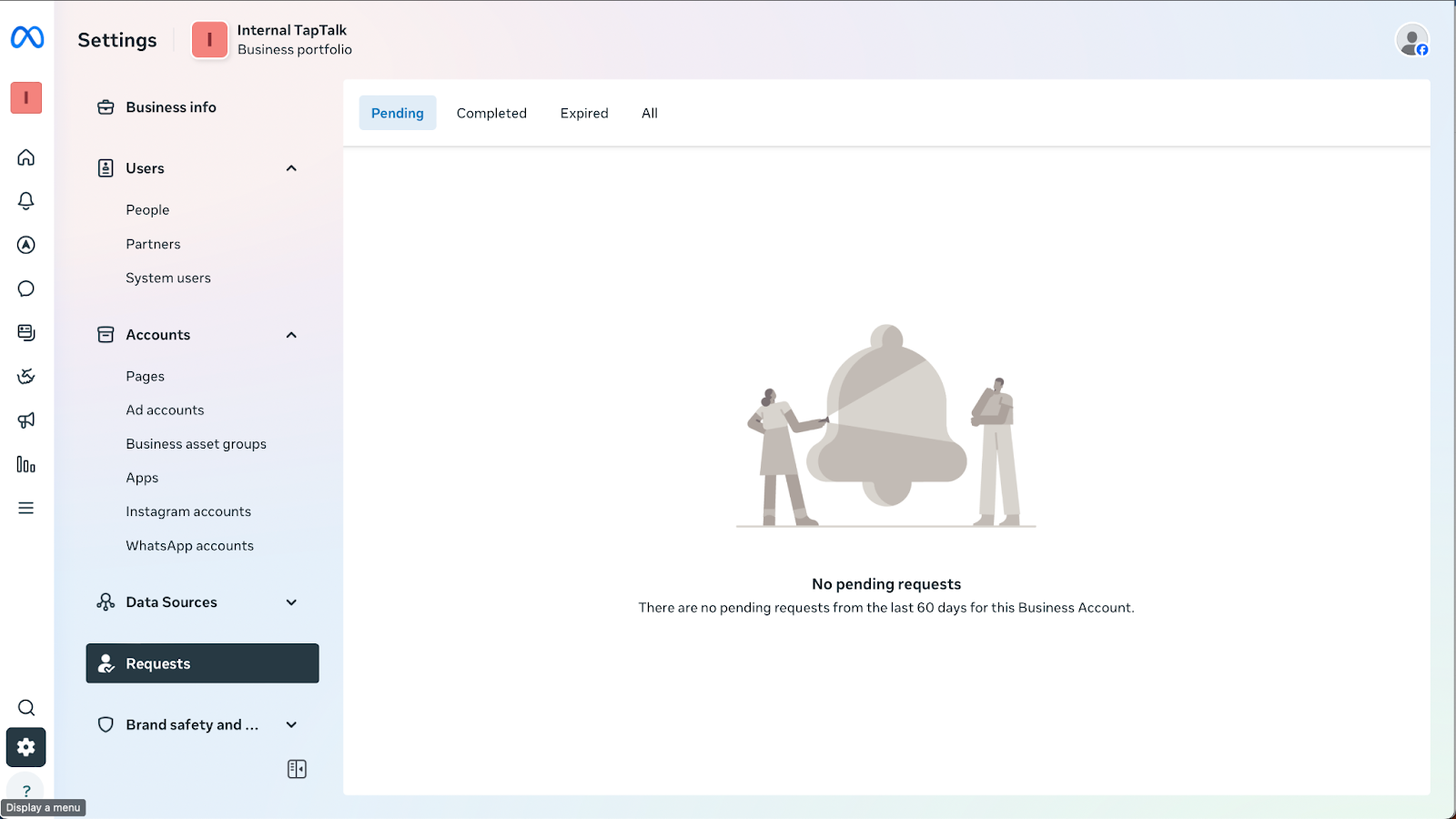Open the Inbox chat bubble icon
The height and width of the screenshot is (819, 1456).
click(26, 288)
